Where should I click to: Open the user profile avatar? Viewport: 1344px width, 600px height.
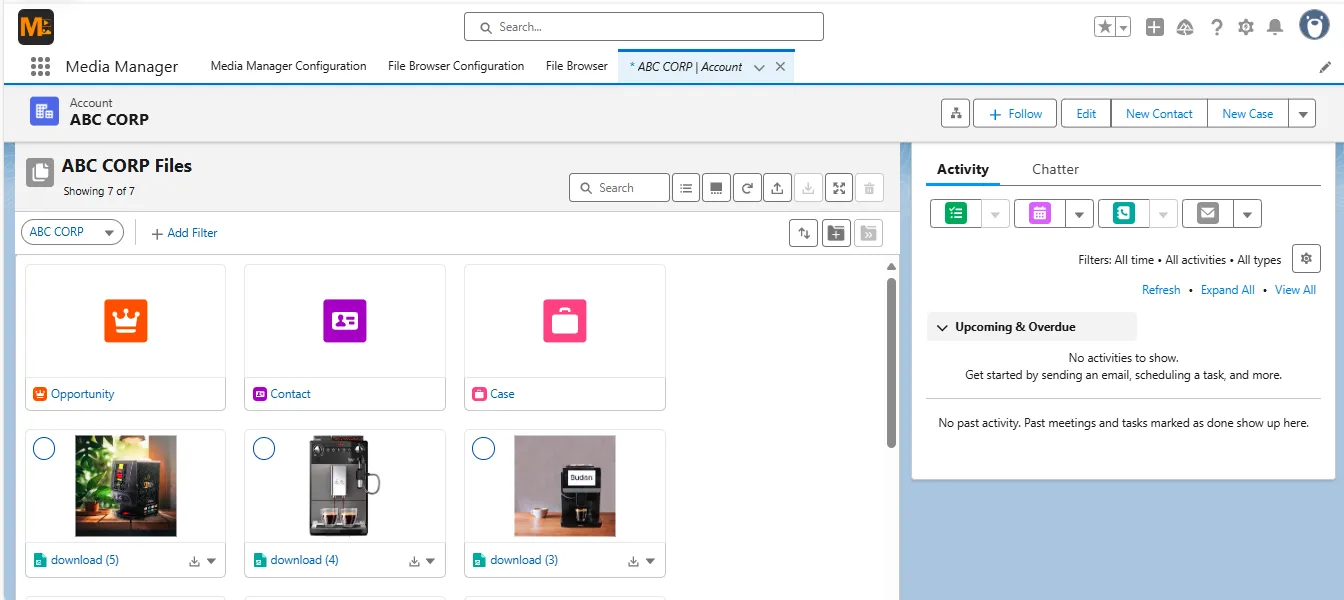click(1314, 25)
